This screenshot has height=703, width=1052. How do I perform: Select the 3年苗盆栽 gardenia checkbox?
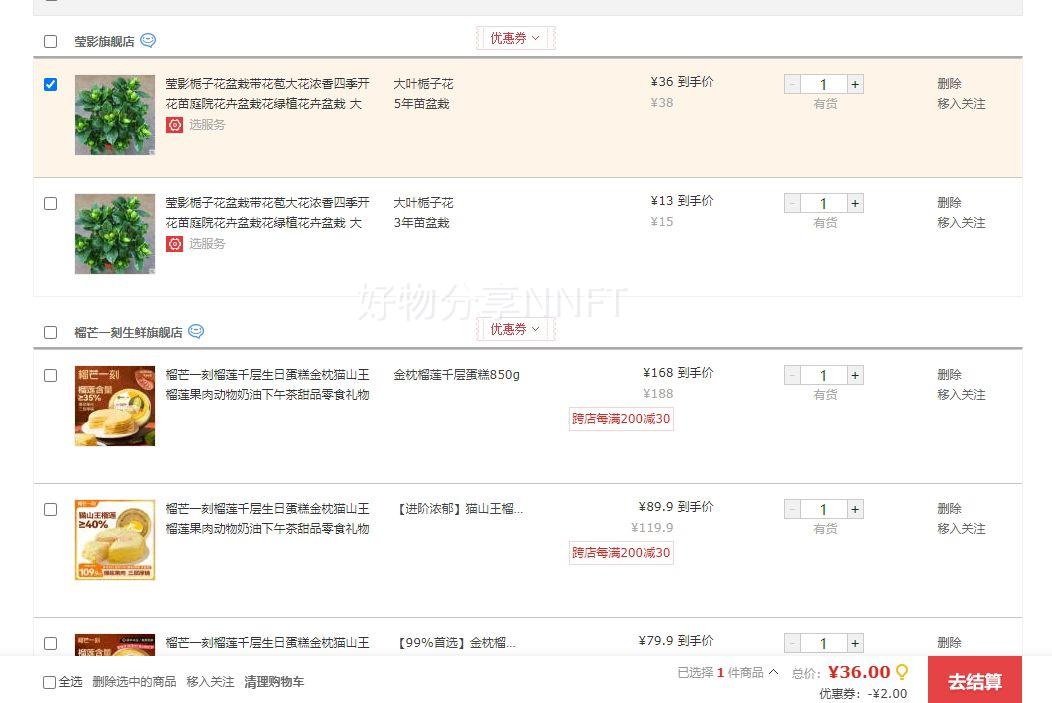click(51, 204)
